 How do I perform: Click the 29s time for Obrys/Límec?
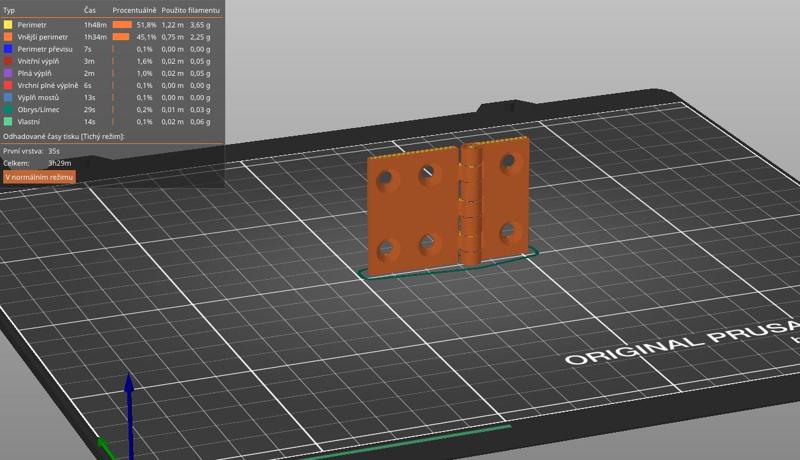coord(90,110)
